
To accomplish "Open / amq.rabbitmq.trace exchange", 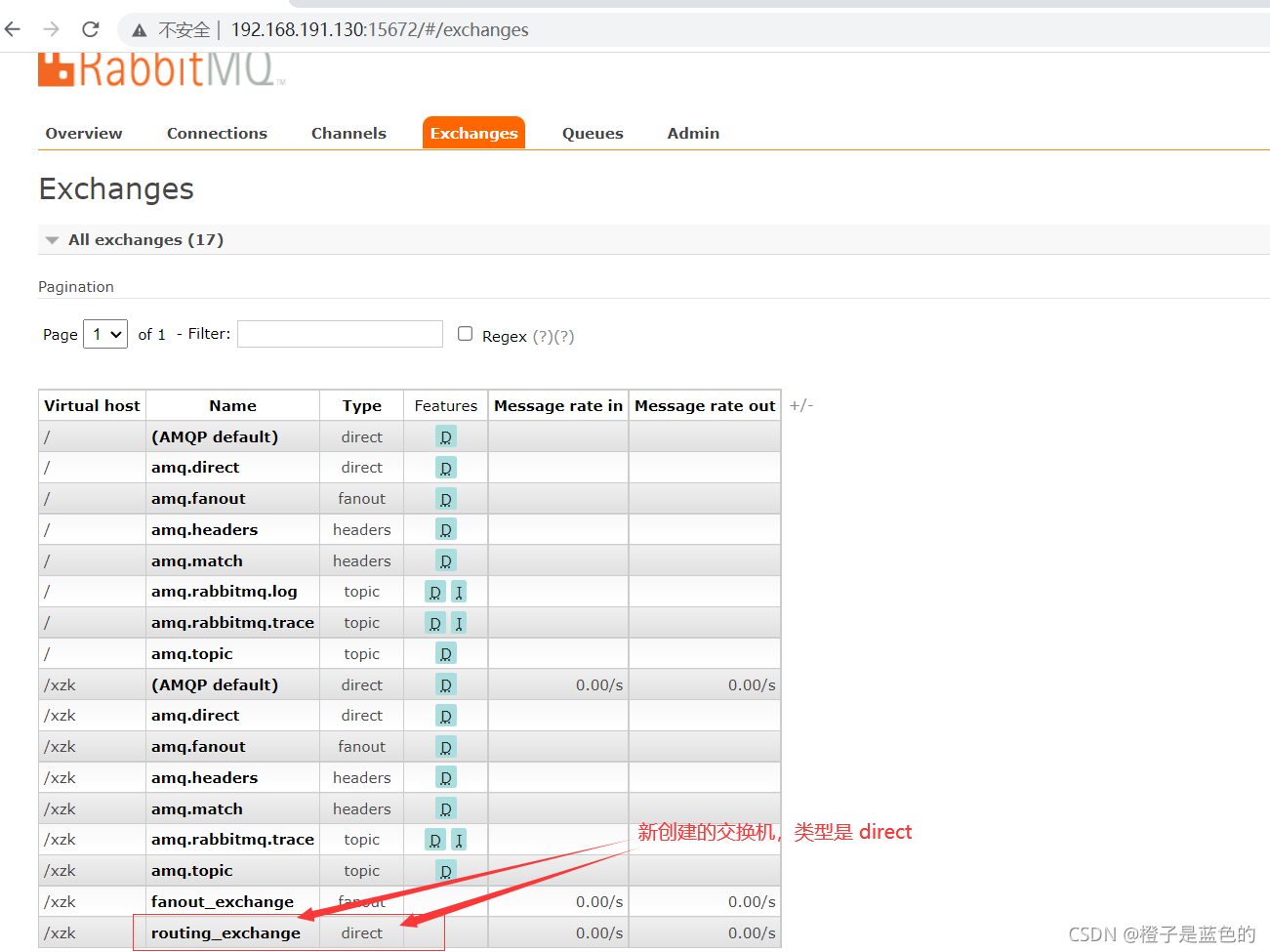I will click(x=232, y=623).
